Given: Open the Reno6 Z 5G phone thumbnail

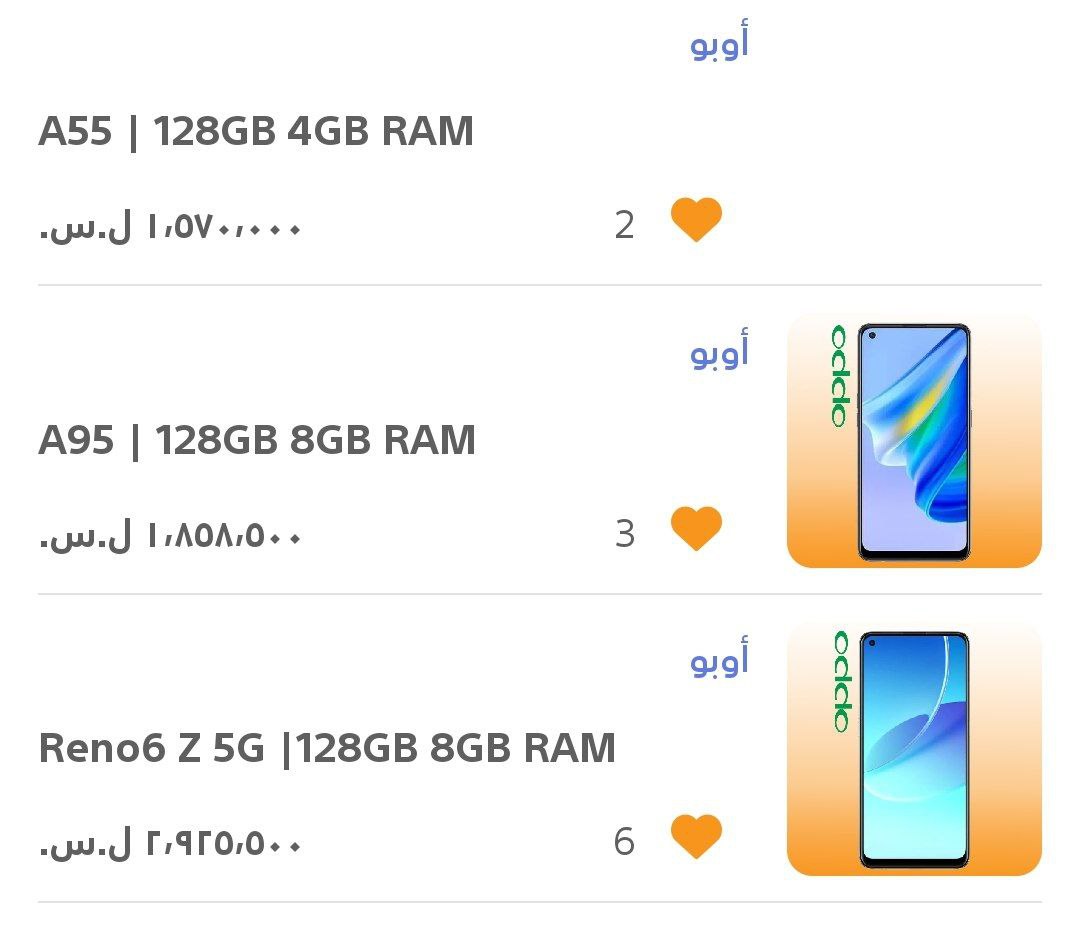Looking at the screenshot, I should coord(914,750).
